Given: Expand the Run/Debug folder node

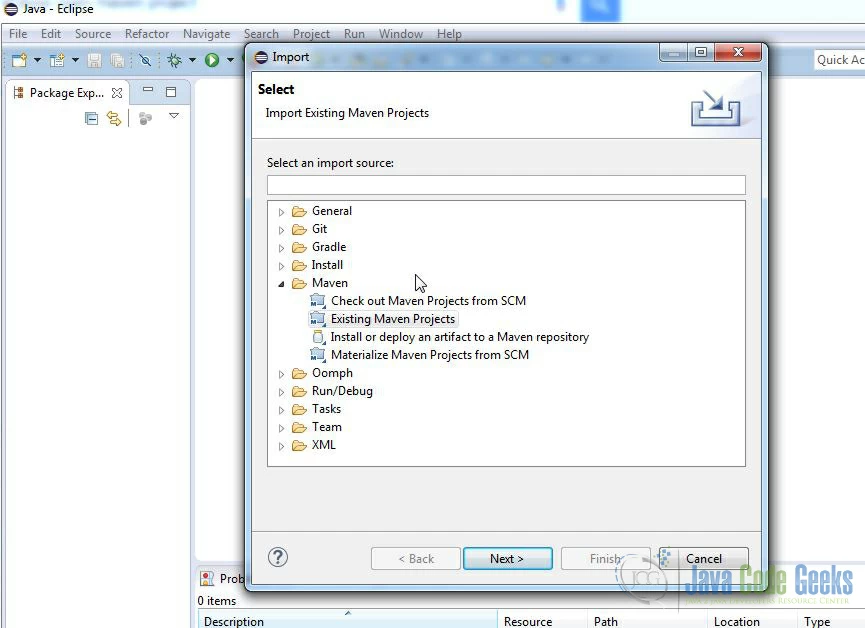Looking at the screenshot, I should [x=281, y=392].
